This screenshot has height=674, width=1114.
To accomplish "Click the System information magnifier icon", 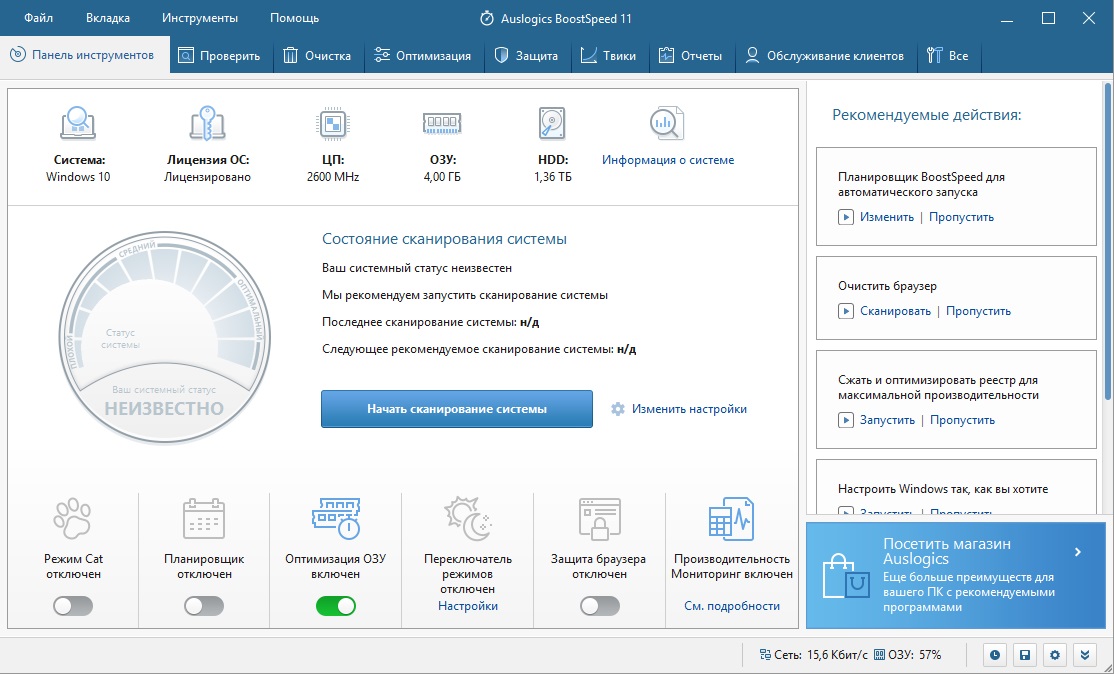I will (x=666, y=124).
